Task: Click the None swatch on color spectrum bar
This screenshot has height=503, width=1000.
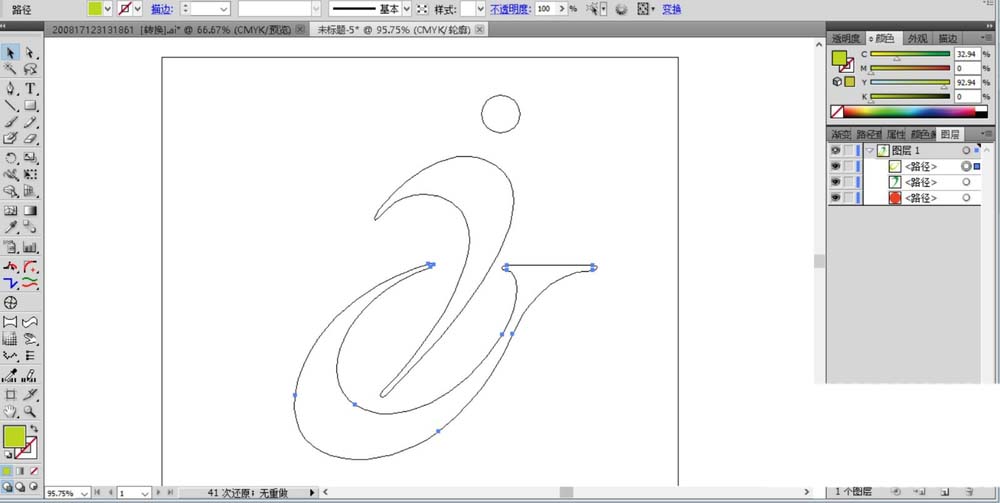Action: (x=837, y=112)
